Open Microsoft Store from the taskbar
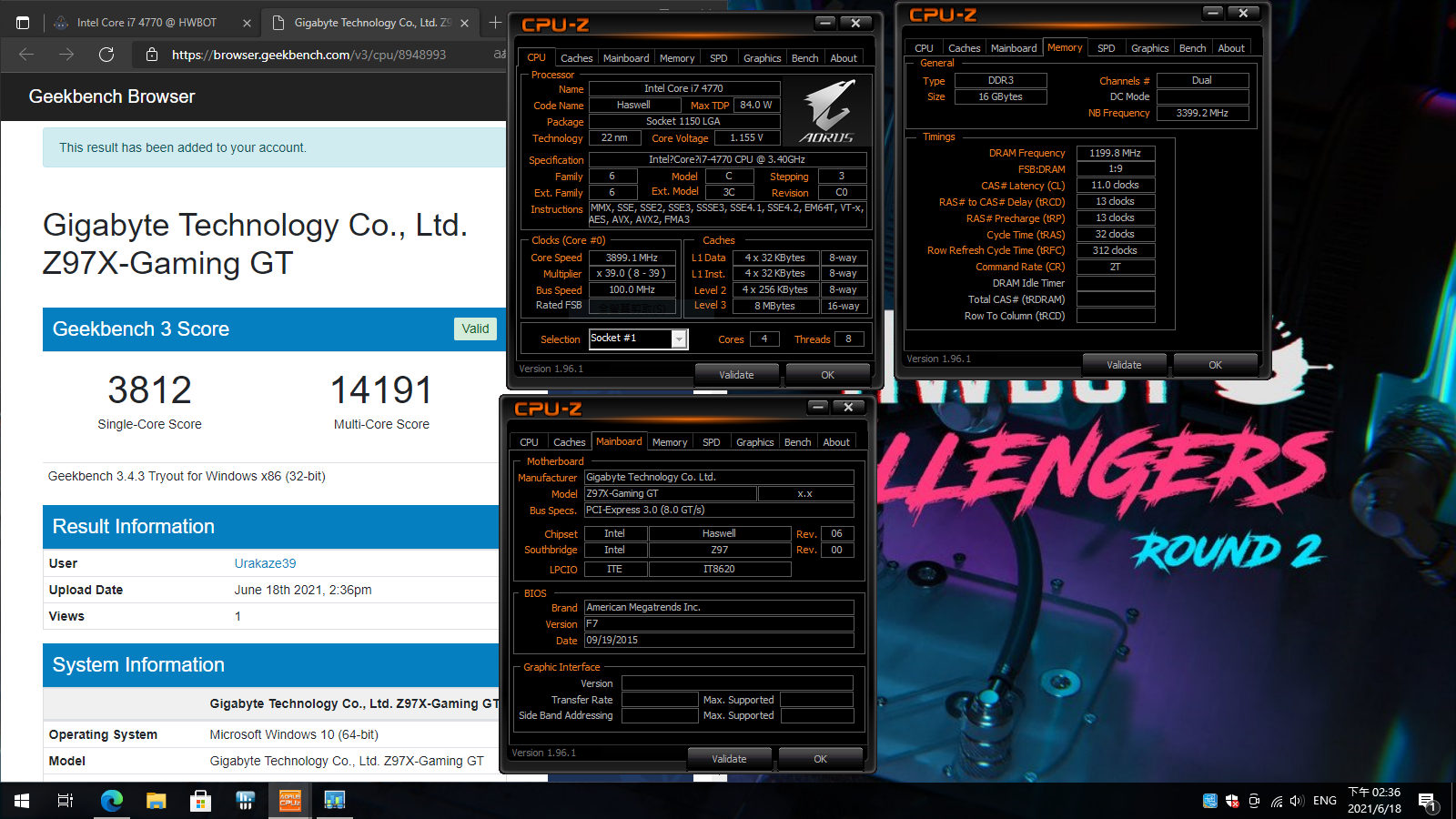Viewport: 1456px width, 819px height. [200, 801]
